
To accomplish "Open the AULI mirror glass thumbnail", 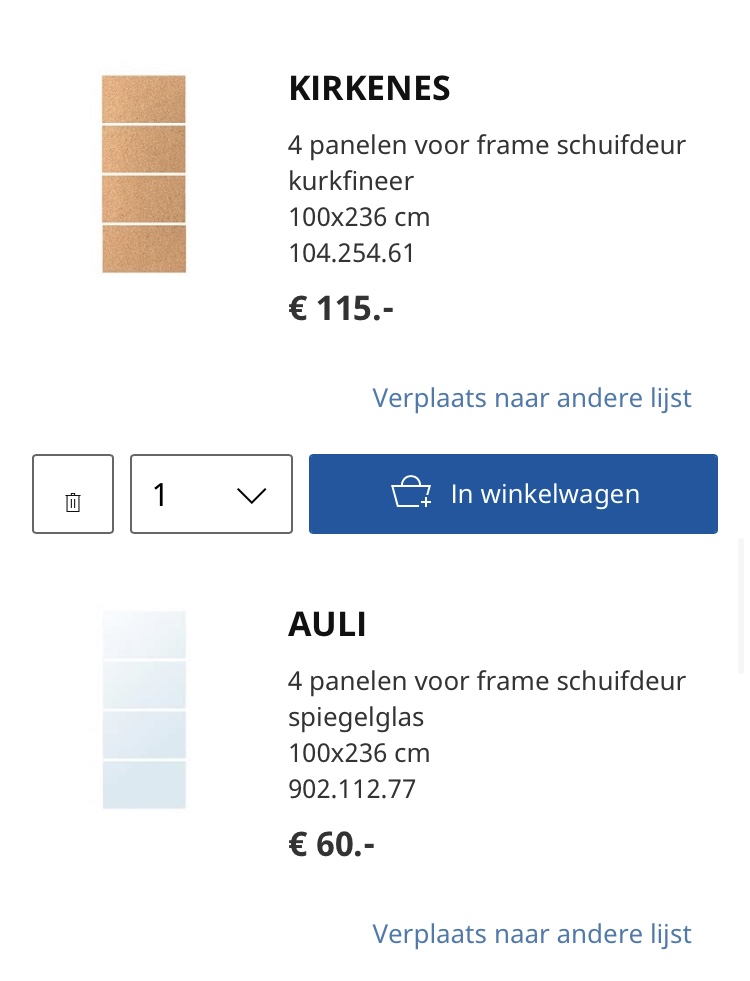I will click(x=144, y=710).
